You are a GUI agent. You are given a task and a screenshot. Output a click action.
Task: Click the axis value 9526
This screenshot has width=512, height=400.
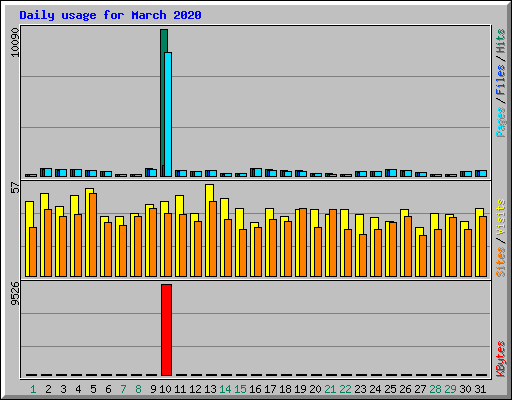coord(15,294)
